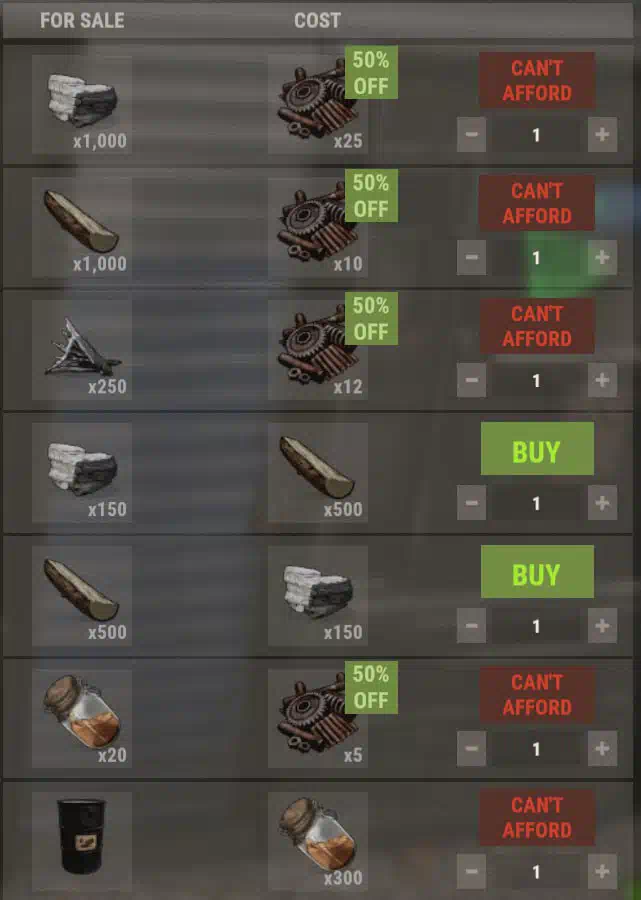Click the x300 low grade fuel cost icon

click(x=317, y=840)
